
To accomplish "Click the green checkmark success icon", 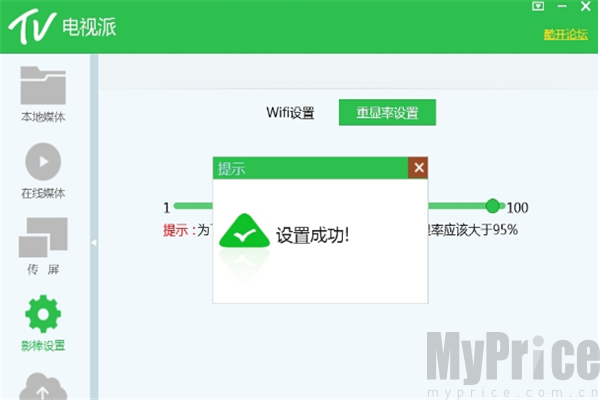I will coord(244,230).
